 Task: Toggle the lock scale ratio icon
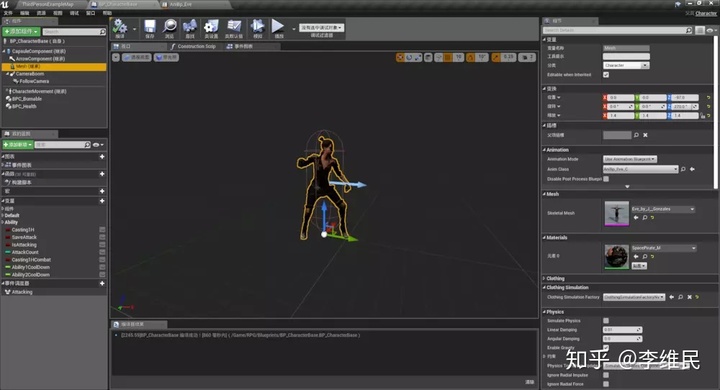pyautogui.click(x=703, y=116)
